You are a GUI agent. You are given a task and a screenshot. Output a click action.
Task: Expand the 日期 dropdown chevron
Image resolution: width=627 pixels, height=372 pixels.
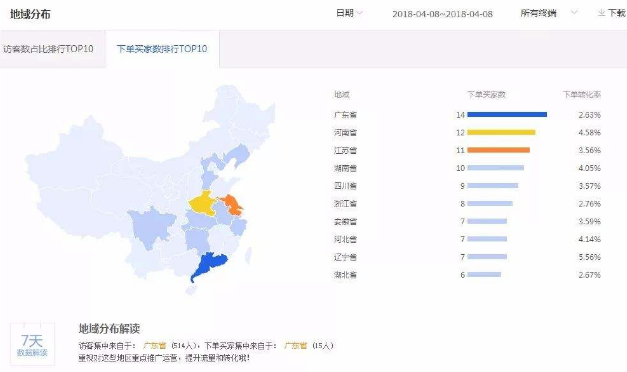click(x=359, y=13)
